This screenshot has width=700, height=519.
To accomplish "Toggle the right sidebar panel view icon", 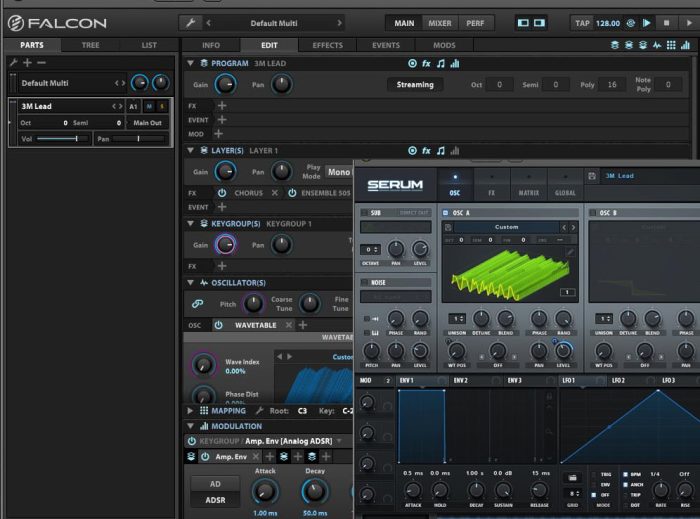I will click(x=539, y=23).
